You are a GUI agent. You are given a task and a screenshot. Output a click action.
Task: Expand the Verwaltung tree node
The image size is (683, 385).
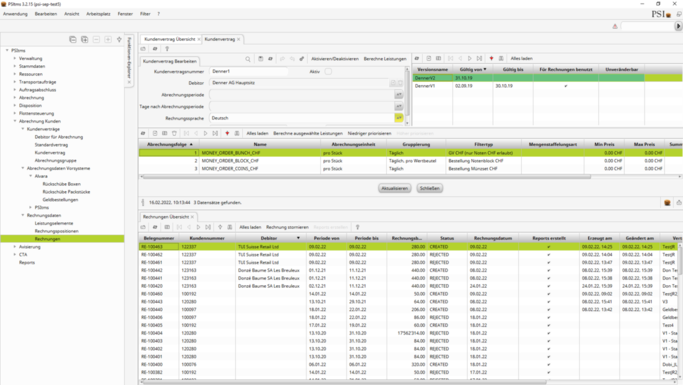[x=14, y=58]
